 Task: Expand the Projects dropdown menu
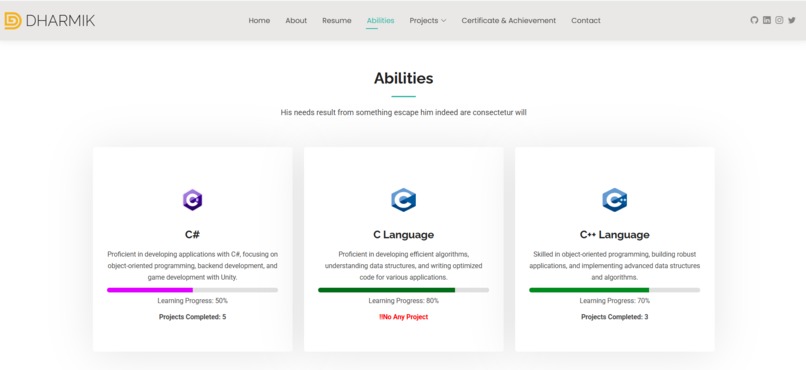(428, 21)
